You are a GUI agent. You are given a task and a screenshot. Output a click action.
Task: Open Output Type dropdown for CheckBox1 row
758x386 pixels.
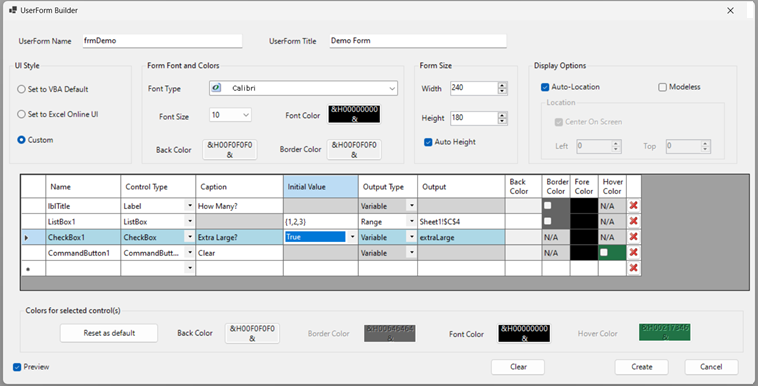pyautogui.click(x=411, y=237)
